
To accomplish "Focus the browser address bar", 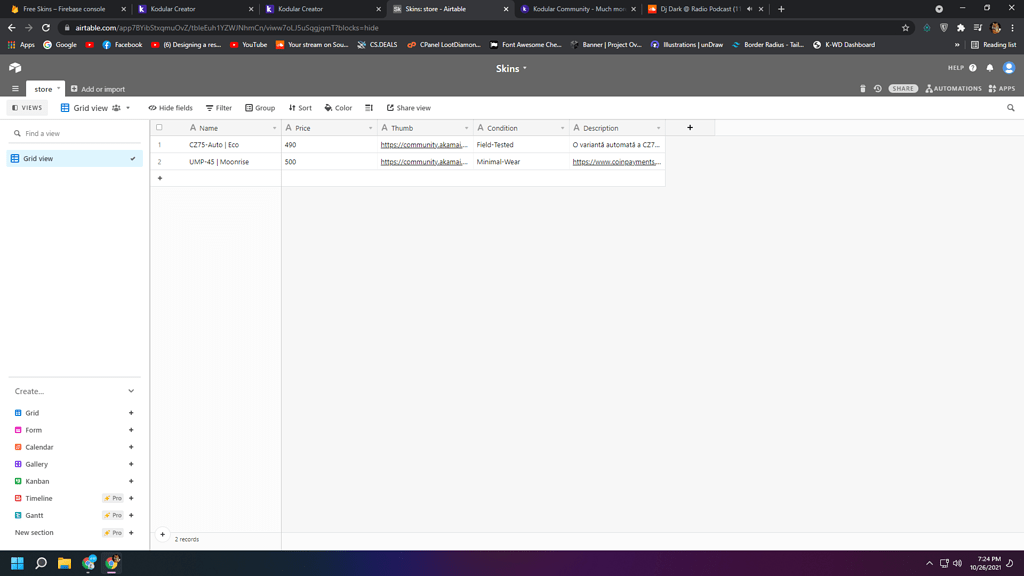I will [483, 28].
